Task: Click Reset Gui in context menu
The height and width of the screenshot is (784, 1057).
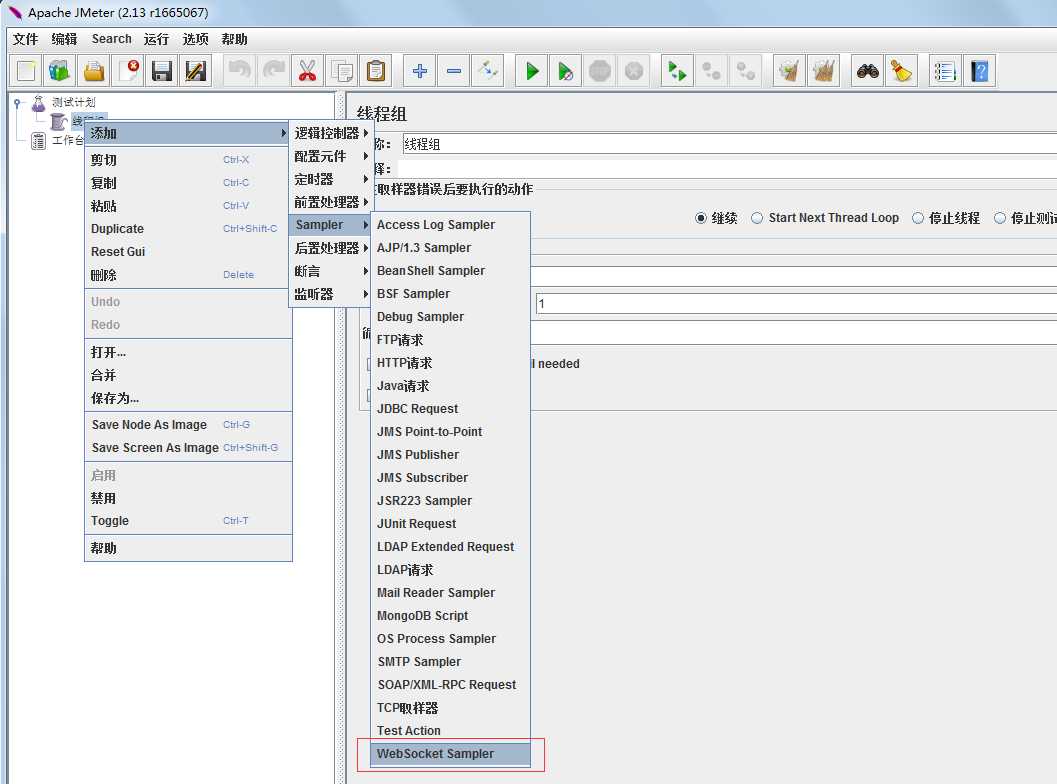Action: click(x=188, y=252)
